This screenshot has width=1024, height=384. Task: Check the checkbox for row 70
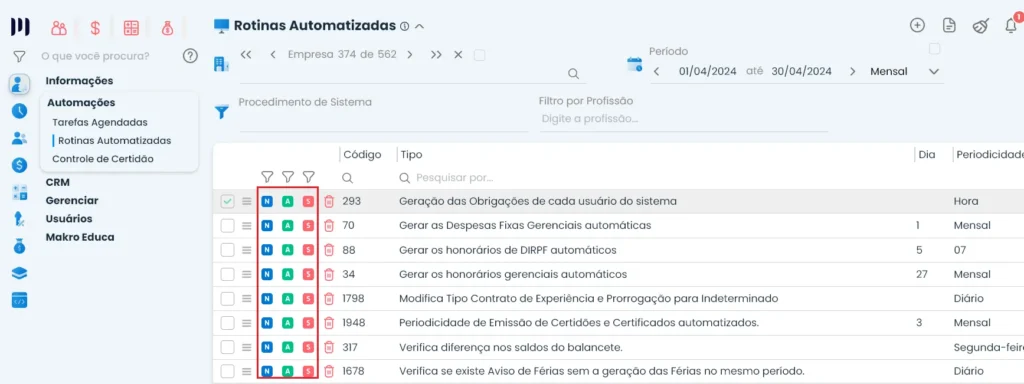coord(227,226)
